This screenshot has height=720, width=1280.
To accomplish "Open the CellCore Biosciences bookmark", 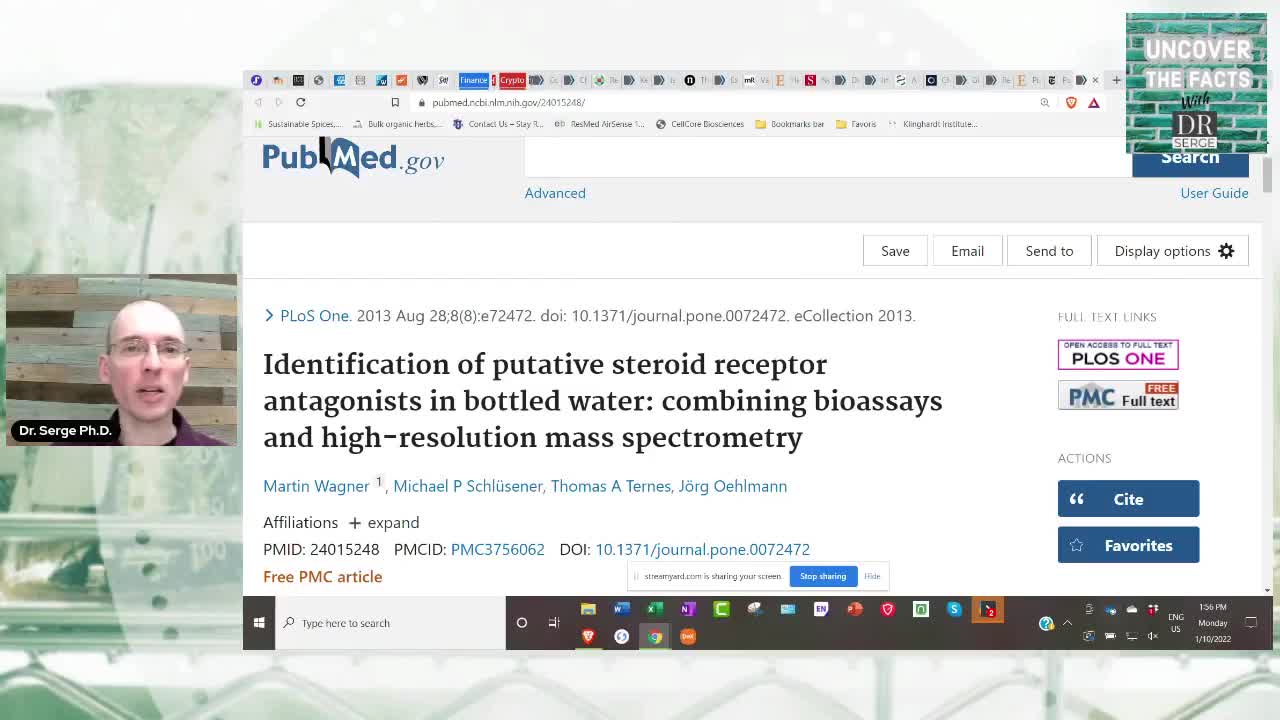I will coord(700,124).
